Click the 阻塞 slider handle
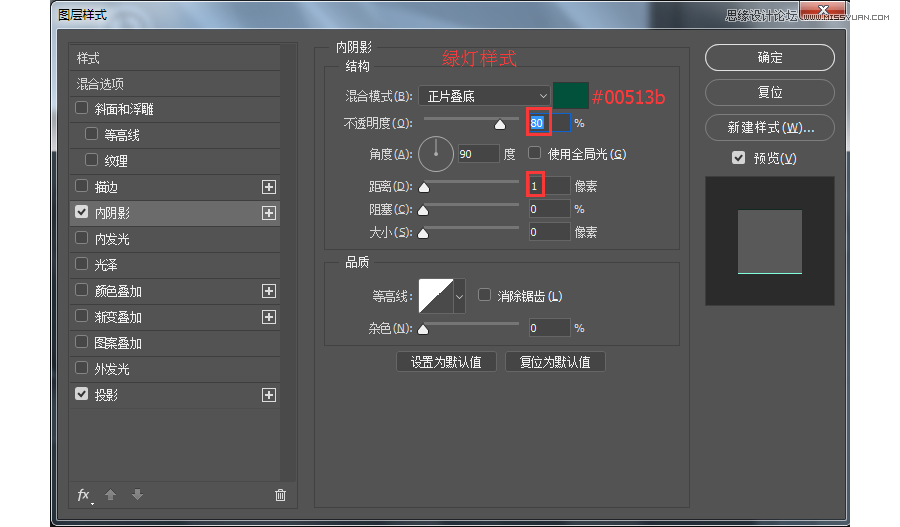The height and width of the screenshot is (527, 900). point(423,211)
